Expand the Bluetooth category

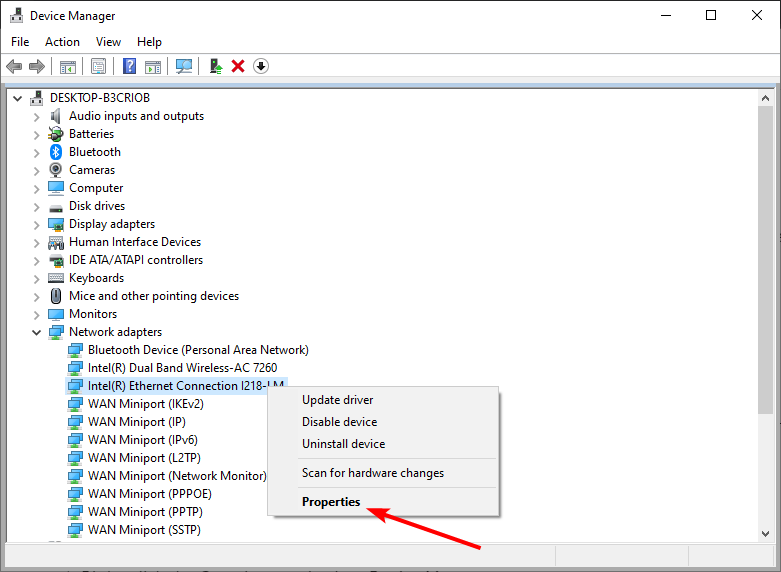click(36, 153)
